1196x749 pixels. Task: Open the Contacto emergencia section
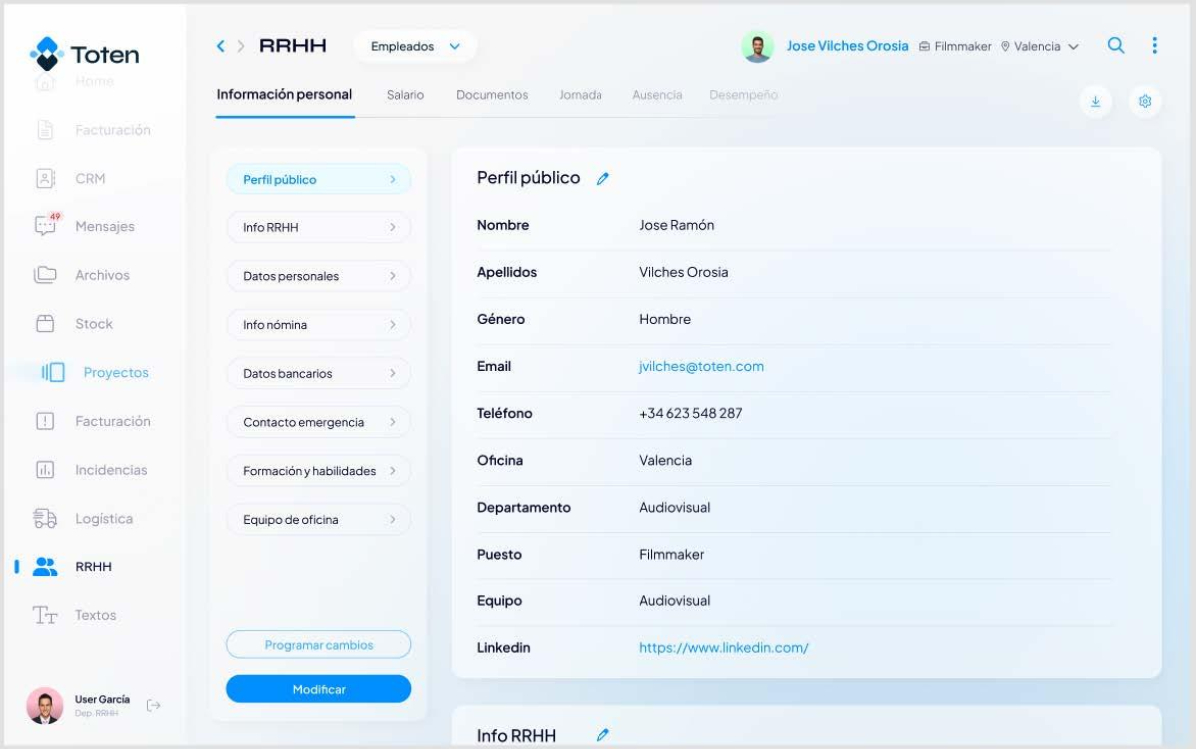tap(318, 422)
